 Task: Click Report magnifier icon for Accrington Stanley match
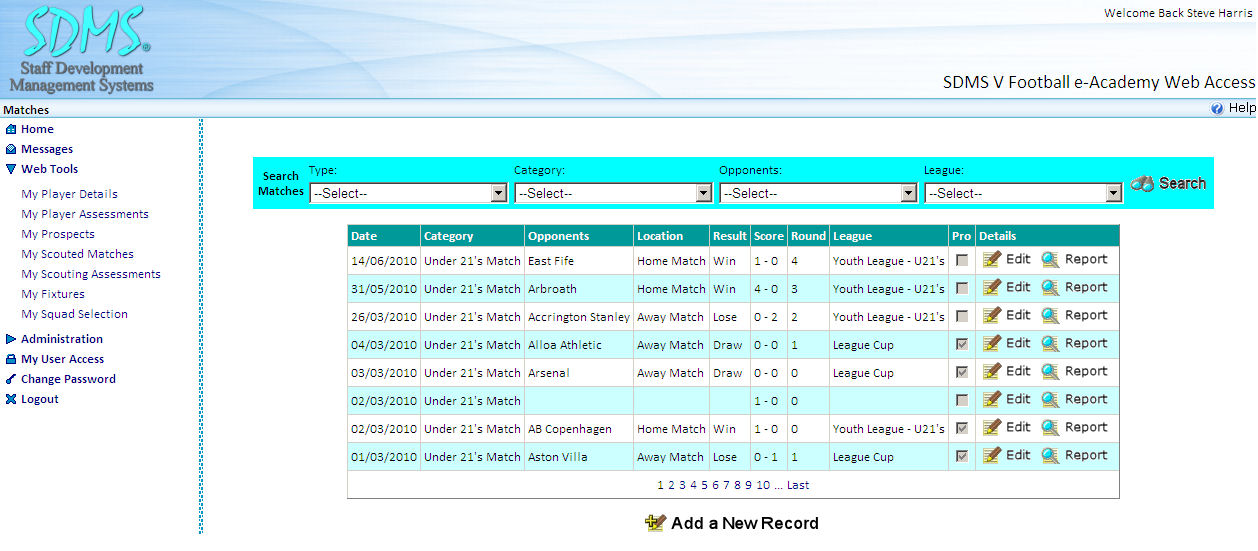click(x=1050, y=315)
